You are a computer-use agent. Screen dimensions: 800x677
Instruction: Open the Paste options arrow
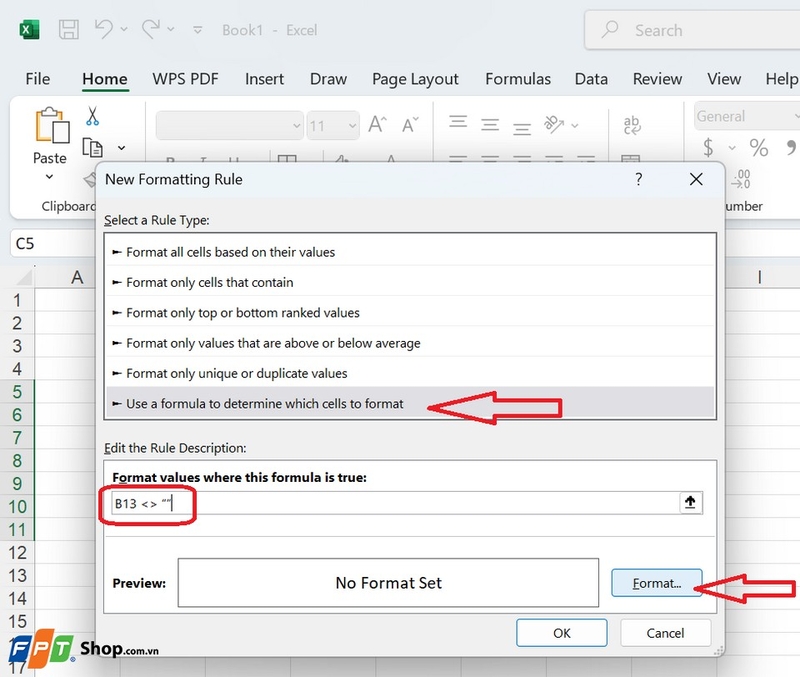(x=49, y=177)
